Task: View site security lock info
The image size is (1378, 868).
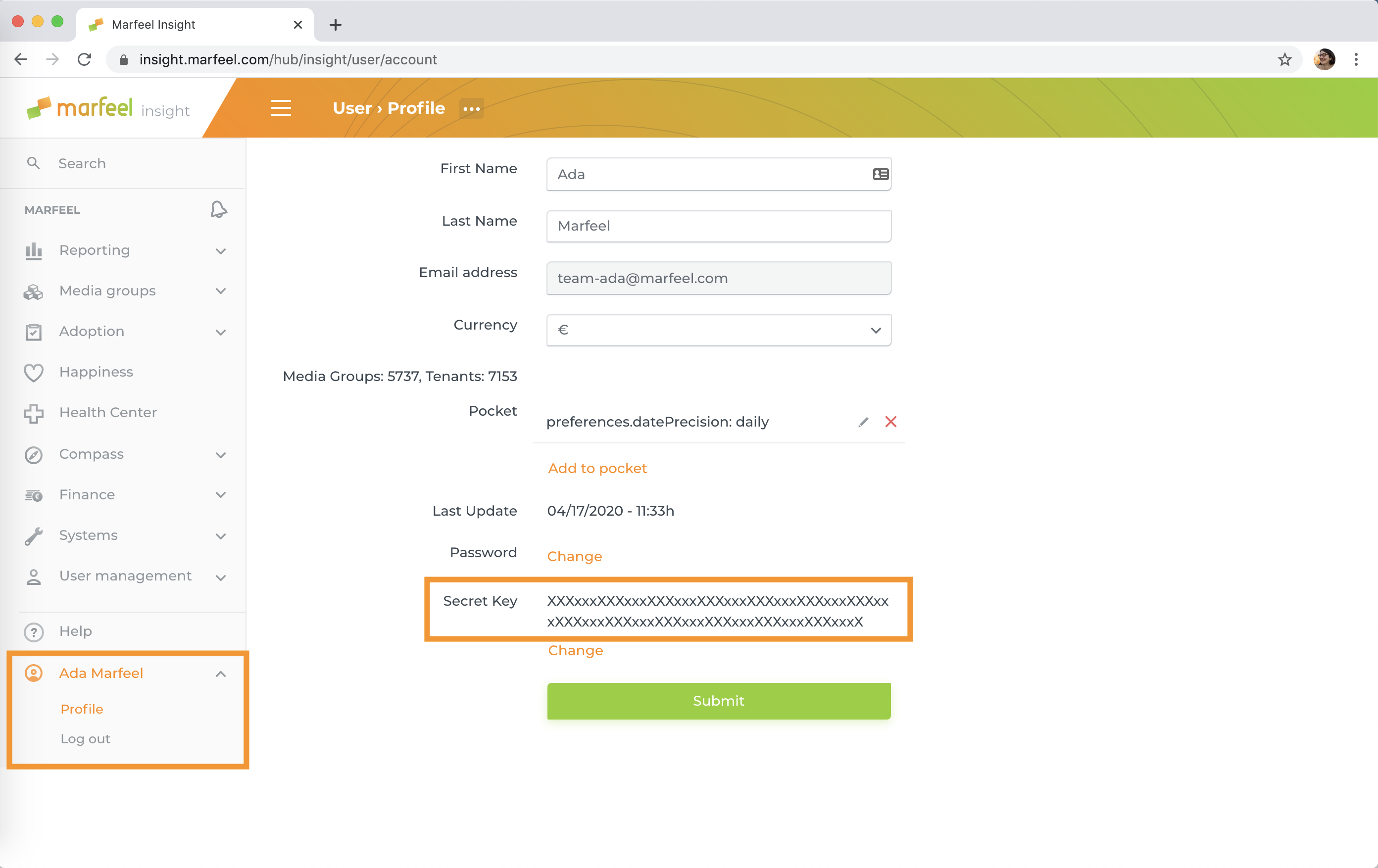Action: 123,59
